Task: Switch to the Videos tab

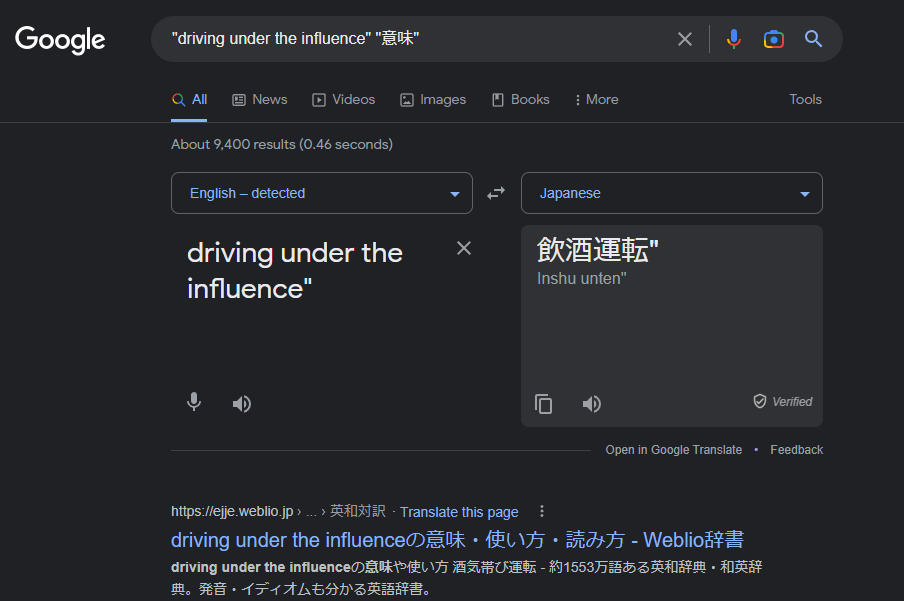Action: point(344,100)
